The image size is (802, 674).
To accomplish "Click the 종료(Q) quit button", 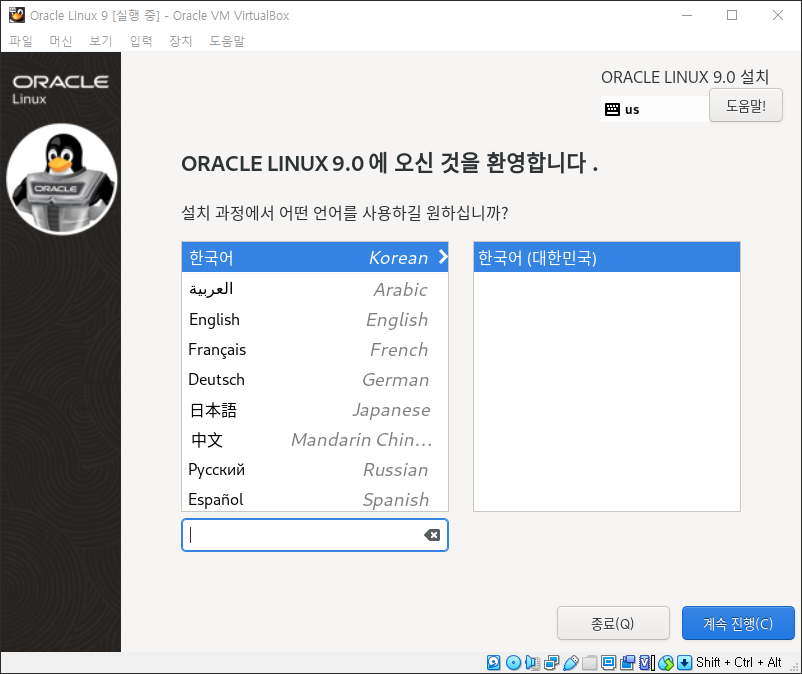I will 613,623.
